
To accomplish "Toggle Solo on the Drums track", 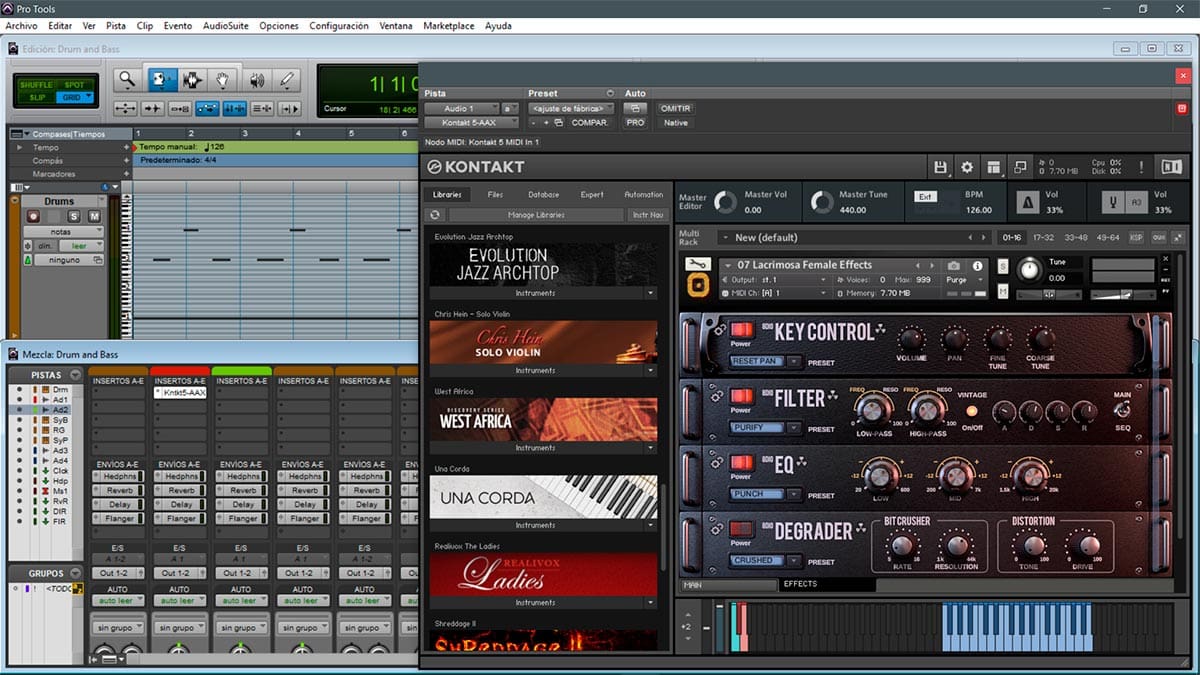I will pos(73,216).
